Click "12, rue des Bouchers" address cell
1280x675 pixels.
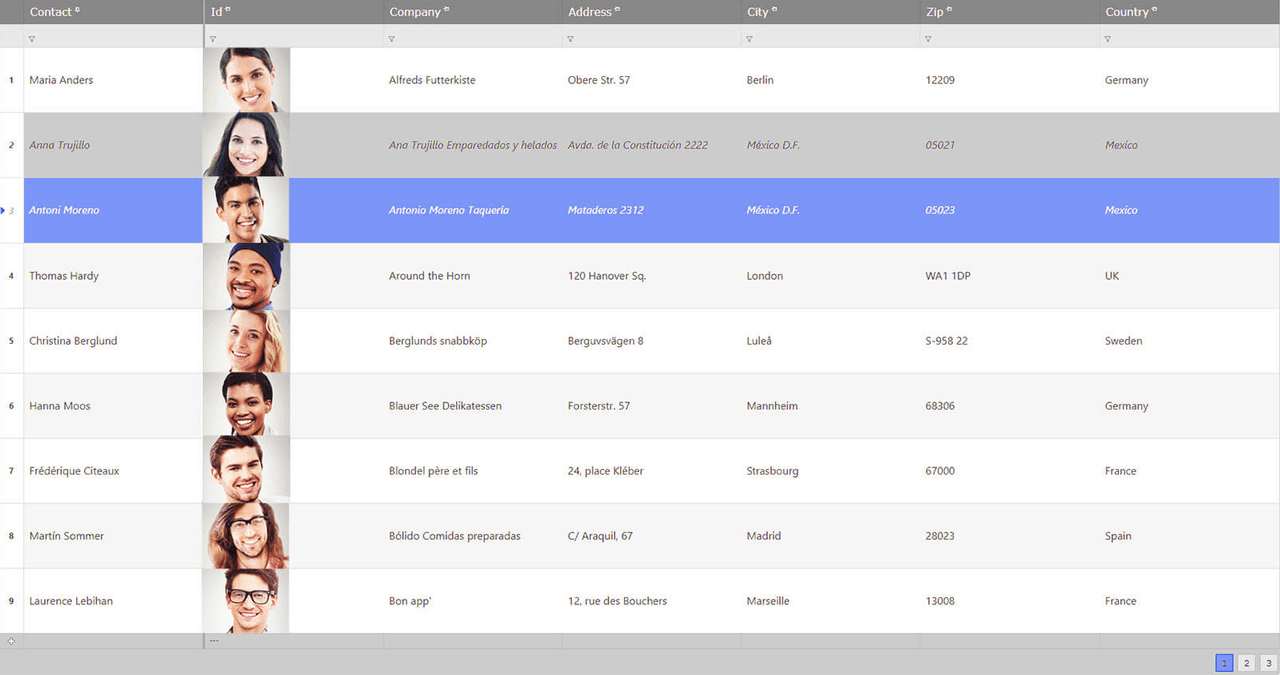point(617,601)
